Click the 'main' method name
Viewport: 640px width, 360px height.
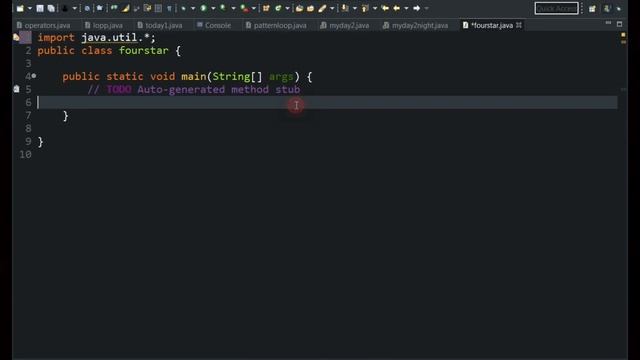tap(194, 76)
